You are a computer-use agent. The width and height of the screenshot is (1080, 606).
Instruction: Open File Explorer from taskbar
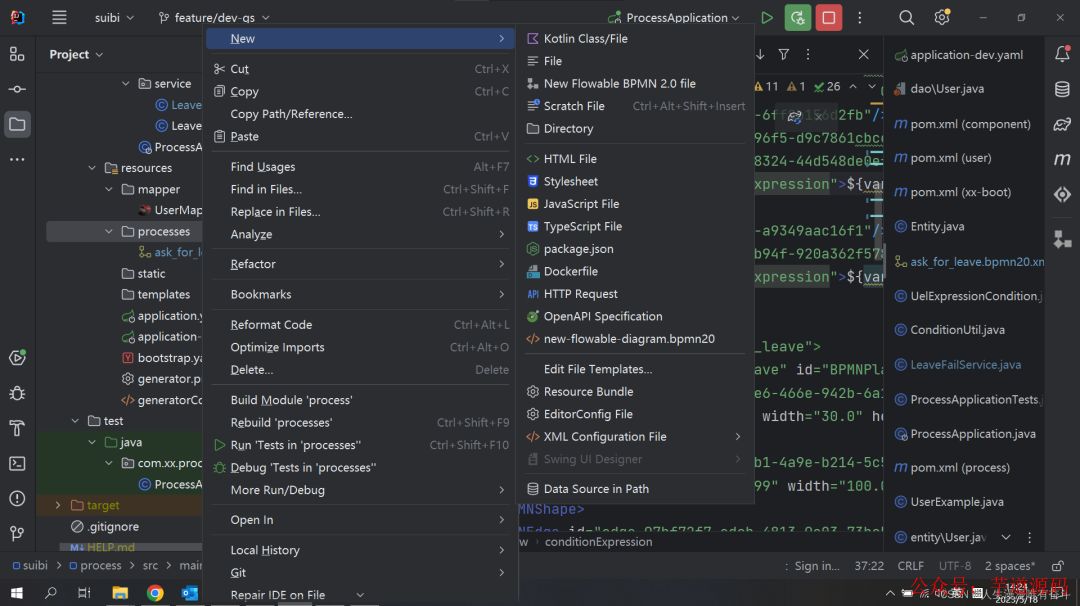pos(120,593)
